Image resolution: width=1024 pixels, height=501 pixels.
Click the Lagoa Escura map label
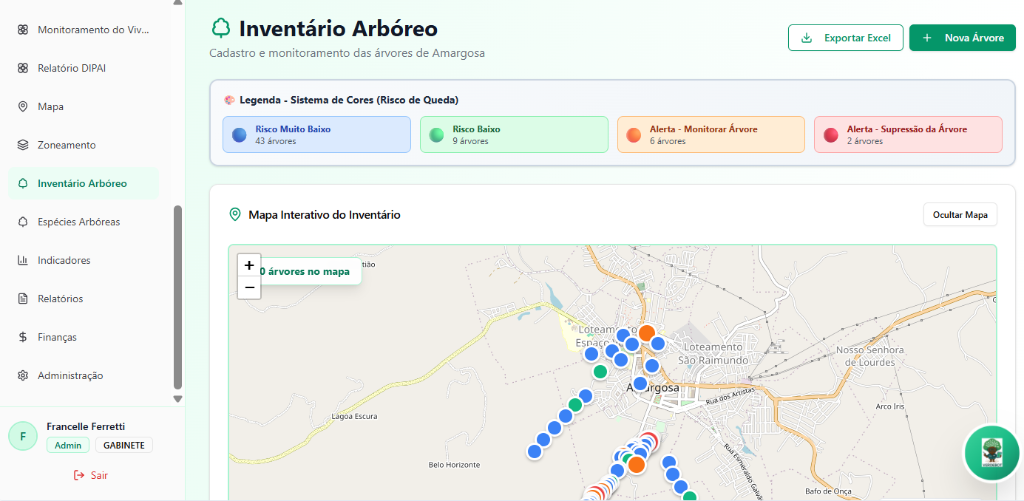tap(355, 416)
